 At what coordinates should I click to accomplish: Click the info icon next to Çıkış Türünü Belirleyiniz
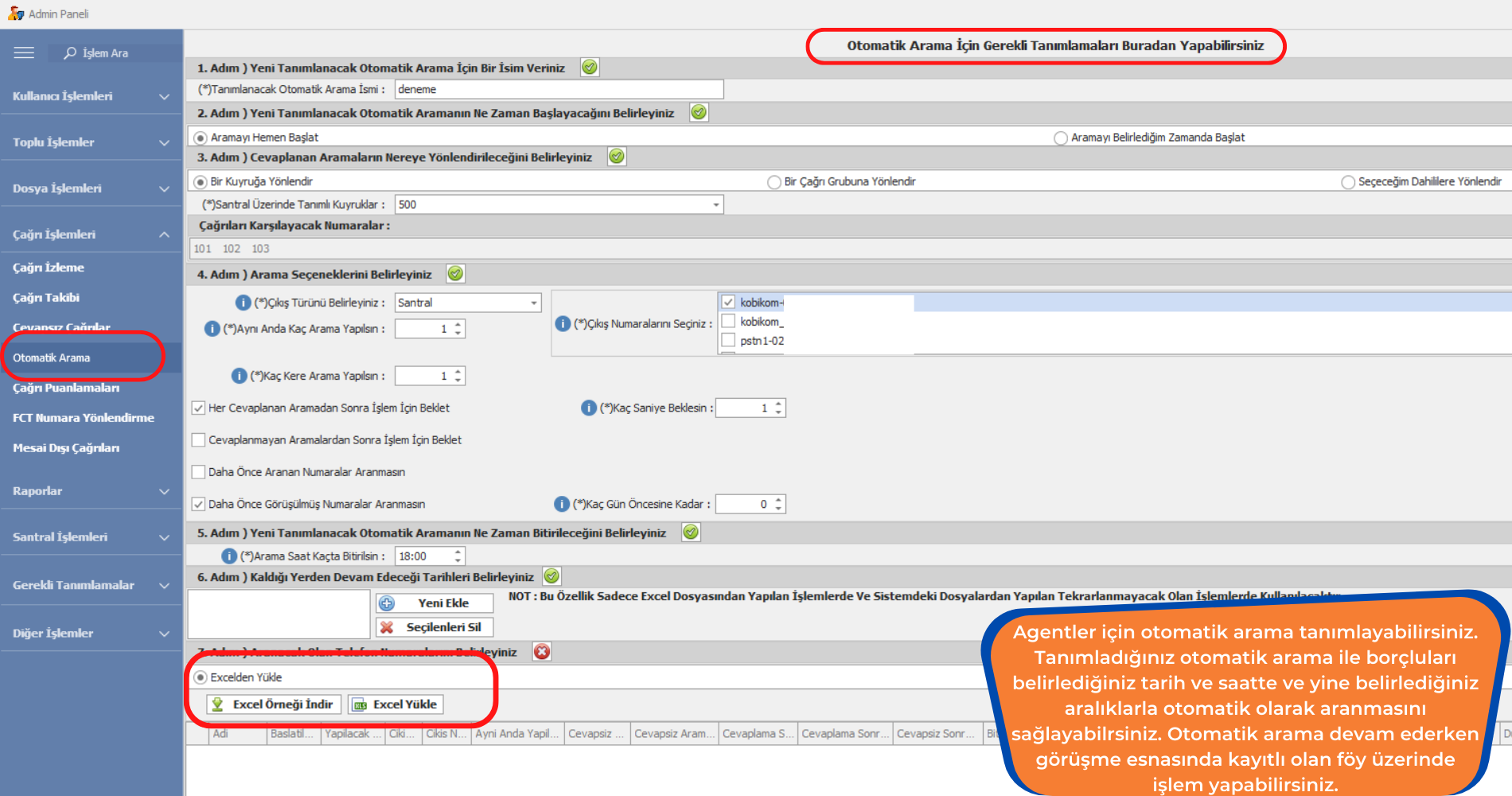coord(244,302)
